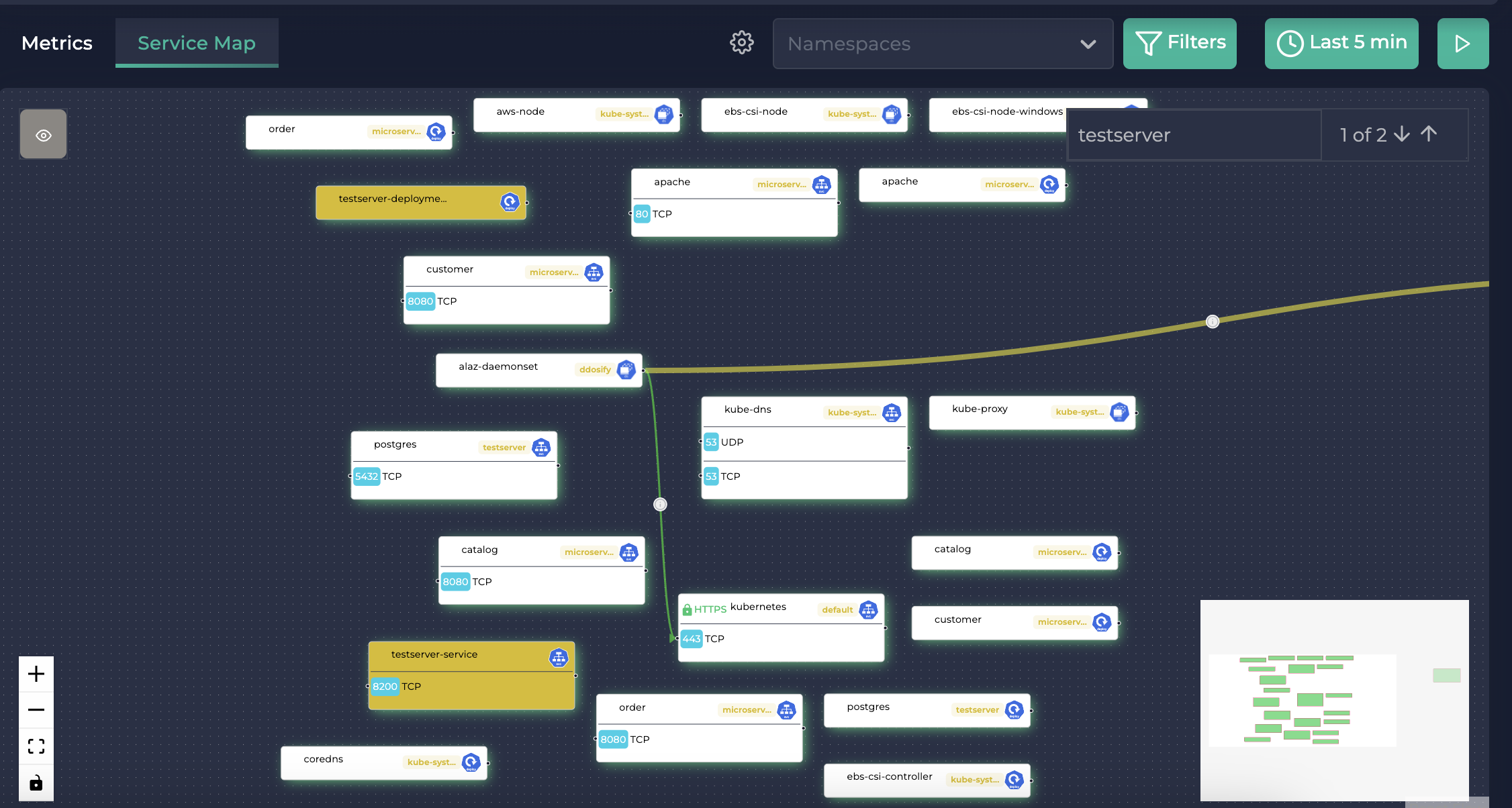The height and width of the screenshot is (808, 1512).
Task: Toggle the unlock icon at bottom left
Action: (36, 782)
